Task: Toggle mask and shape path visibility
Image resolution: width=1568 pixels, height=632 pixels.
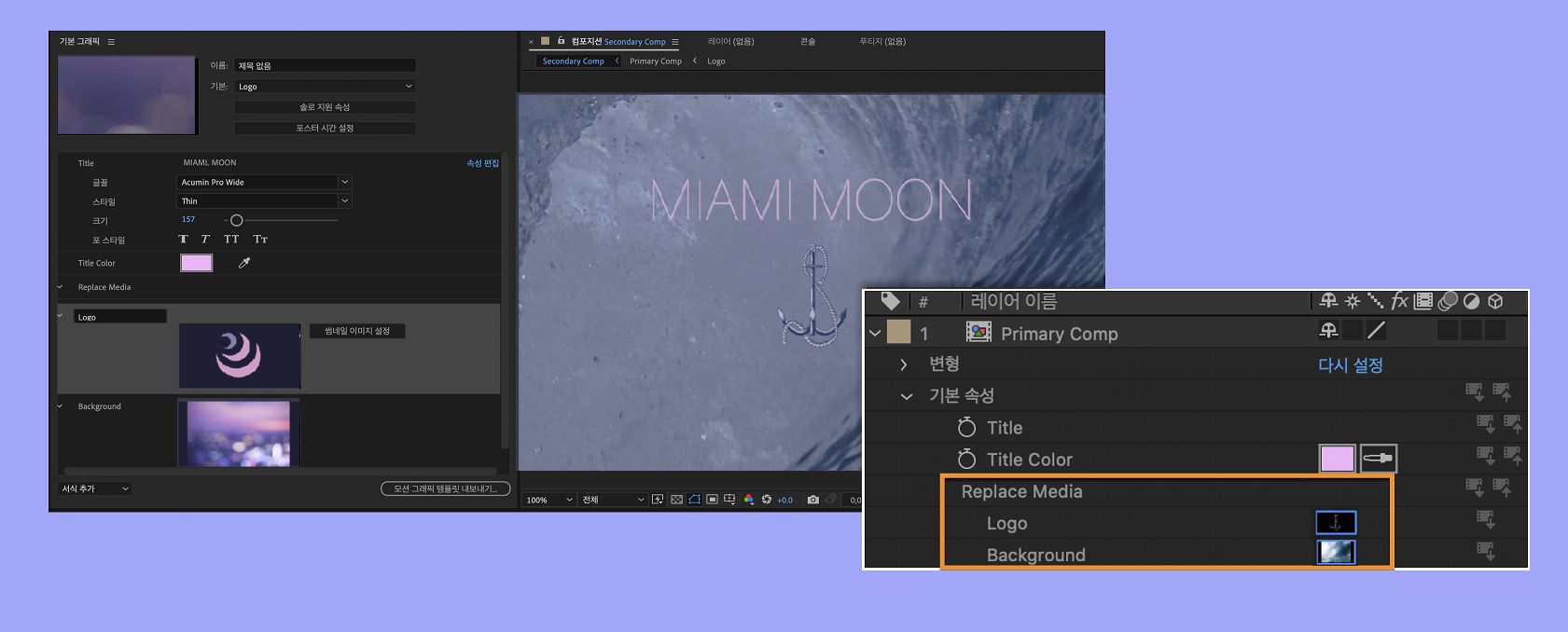Action: point(694,500)
